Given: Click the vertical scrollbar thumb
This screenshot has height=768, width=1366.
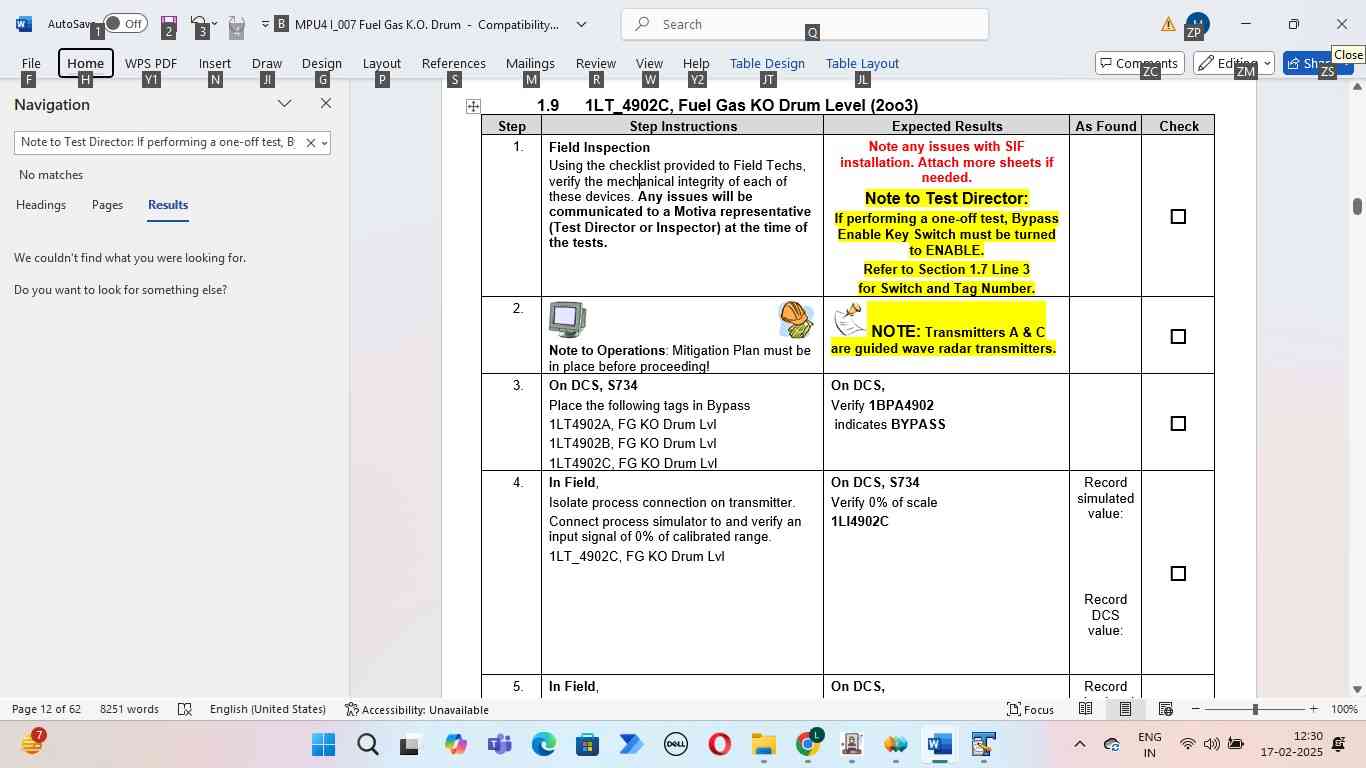Looking at the screenshot, I should pos(1357,206).
